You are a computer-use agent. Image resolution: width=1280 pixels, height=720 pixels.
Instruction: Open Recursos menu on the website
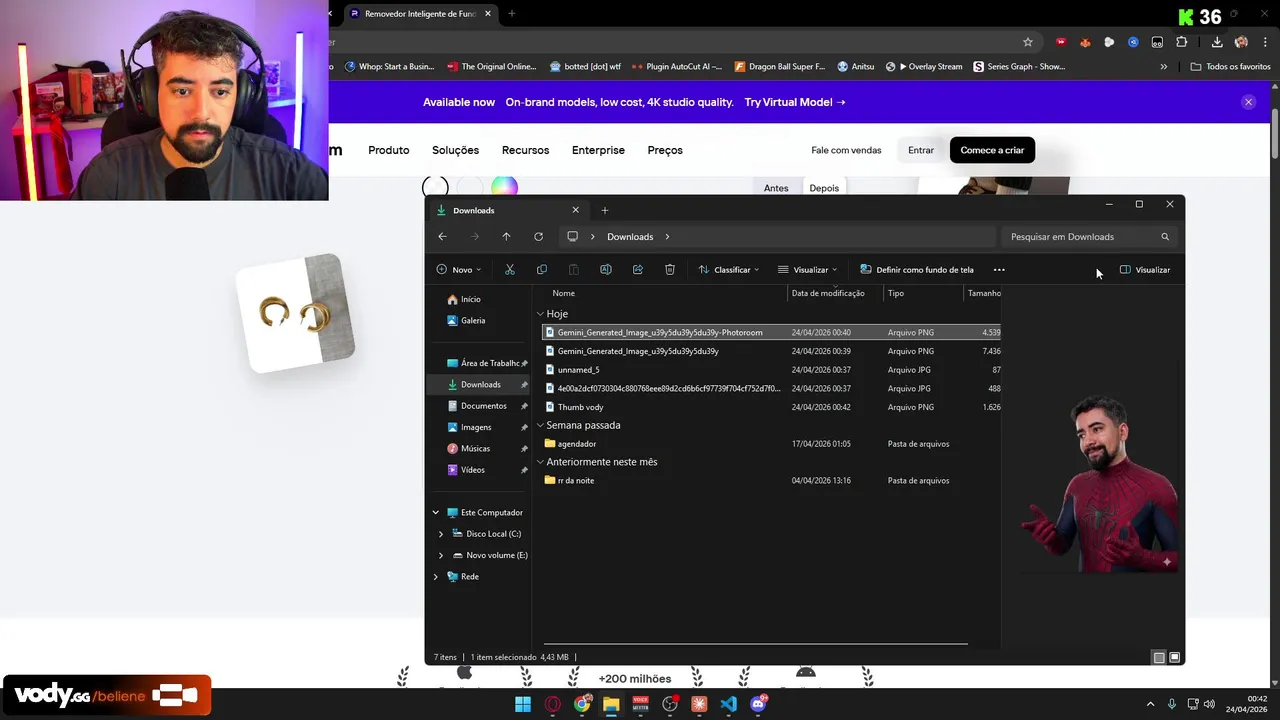click(525, 150)
